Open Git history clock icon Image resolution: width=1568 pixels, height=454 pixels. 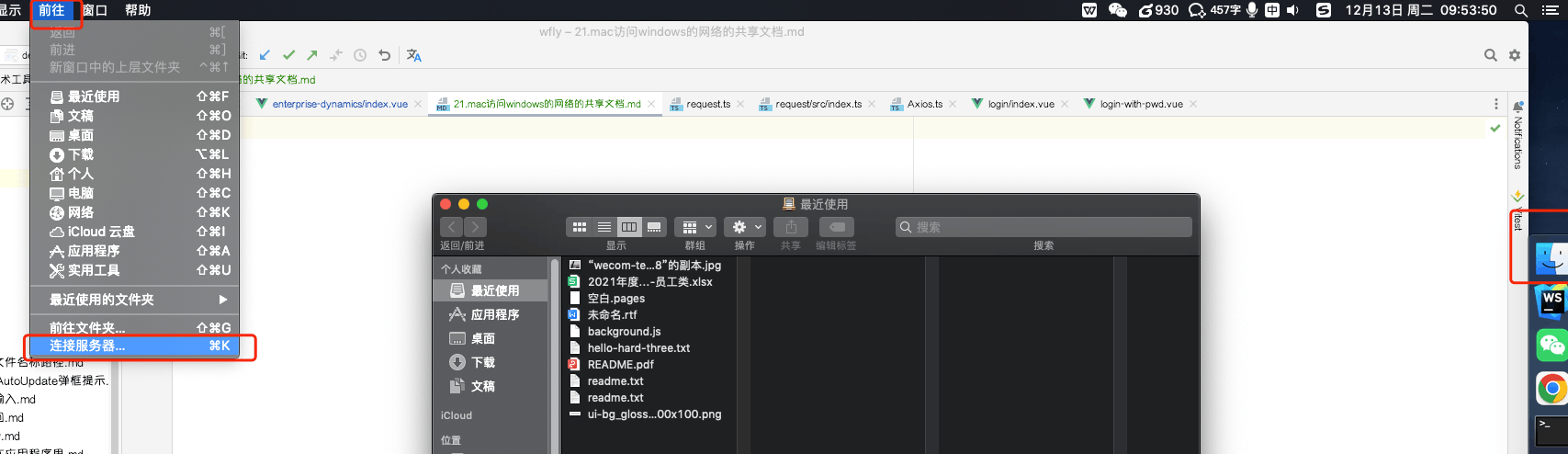pyautogui.click(x=360, y=55)
